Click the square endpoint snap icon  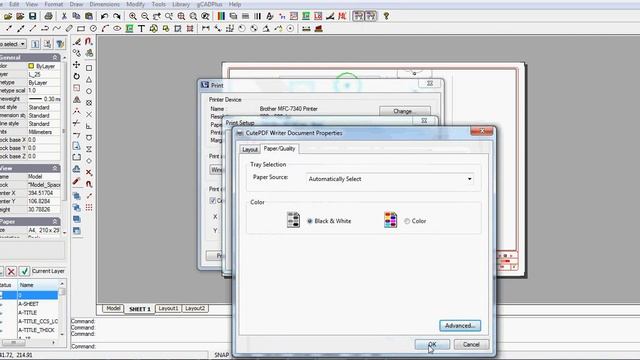coord(89,68)
